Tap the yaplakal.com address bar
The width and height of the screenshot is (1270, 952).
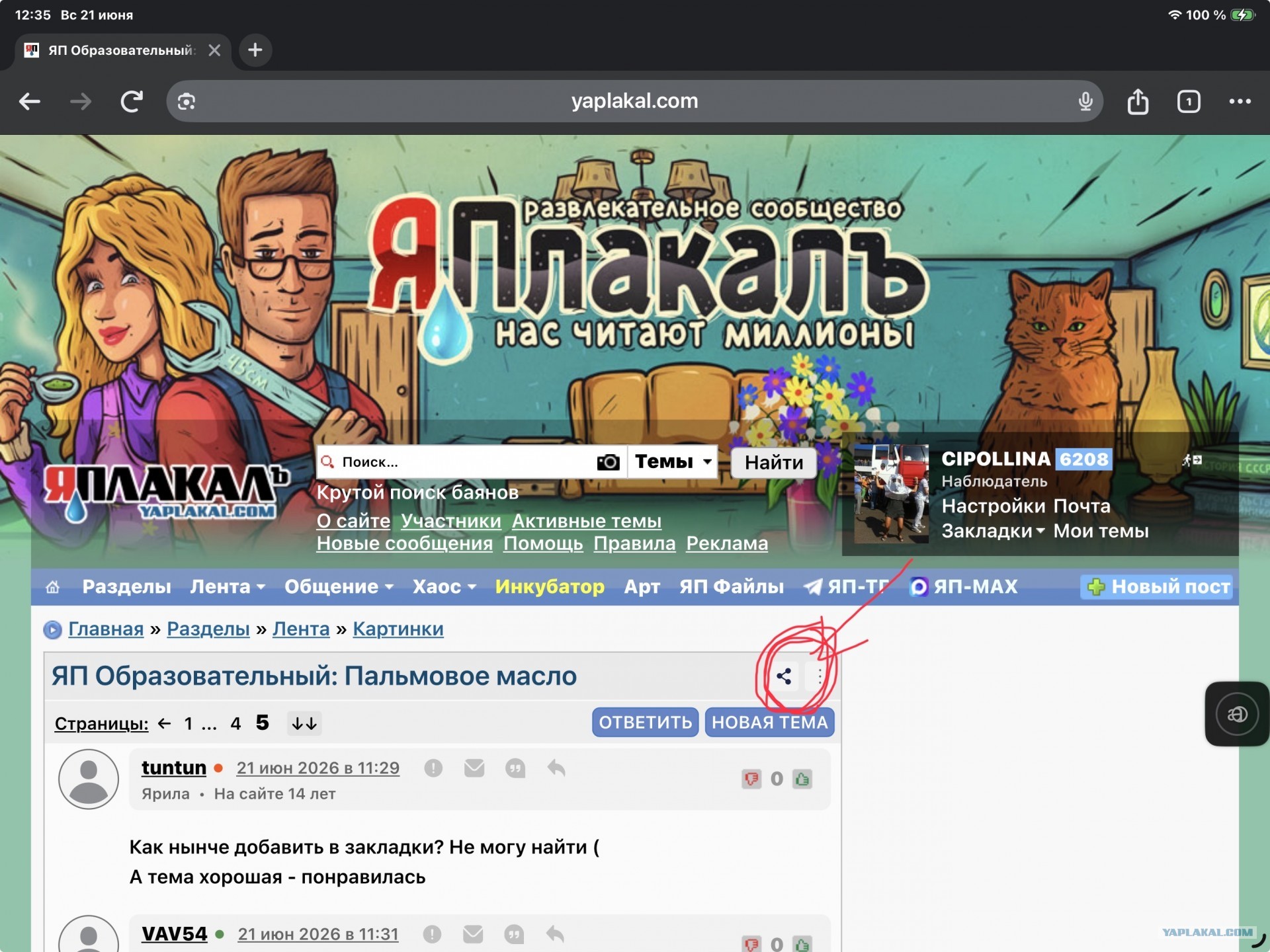pos(634,101)
